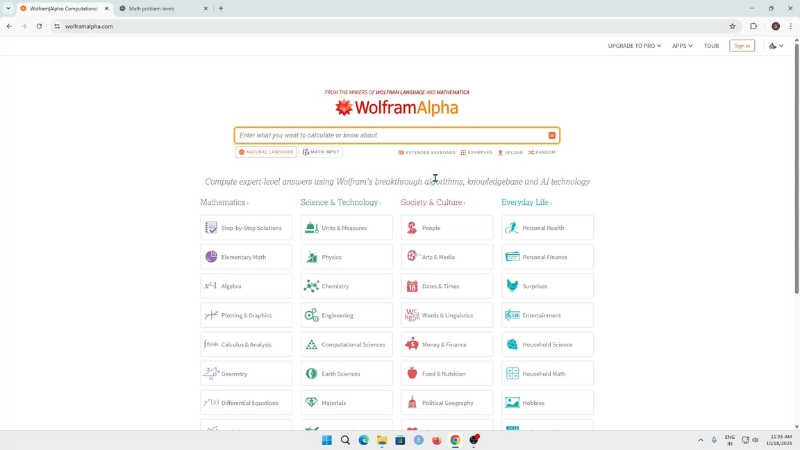
Task: Open the People category icon
Action: pos(412,228)
